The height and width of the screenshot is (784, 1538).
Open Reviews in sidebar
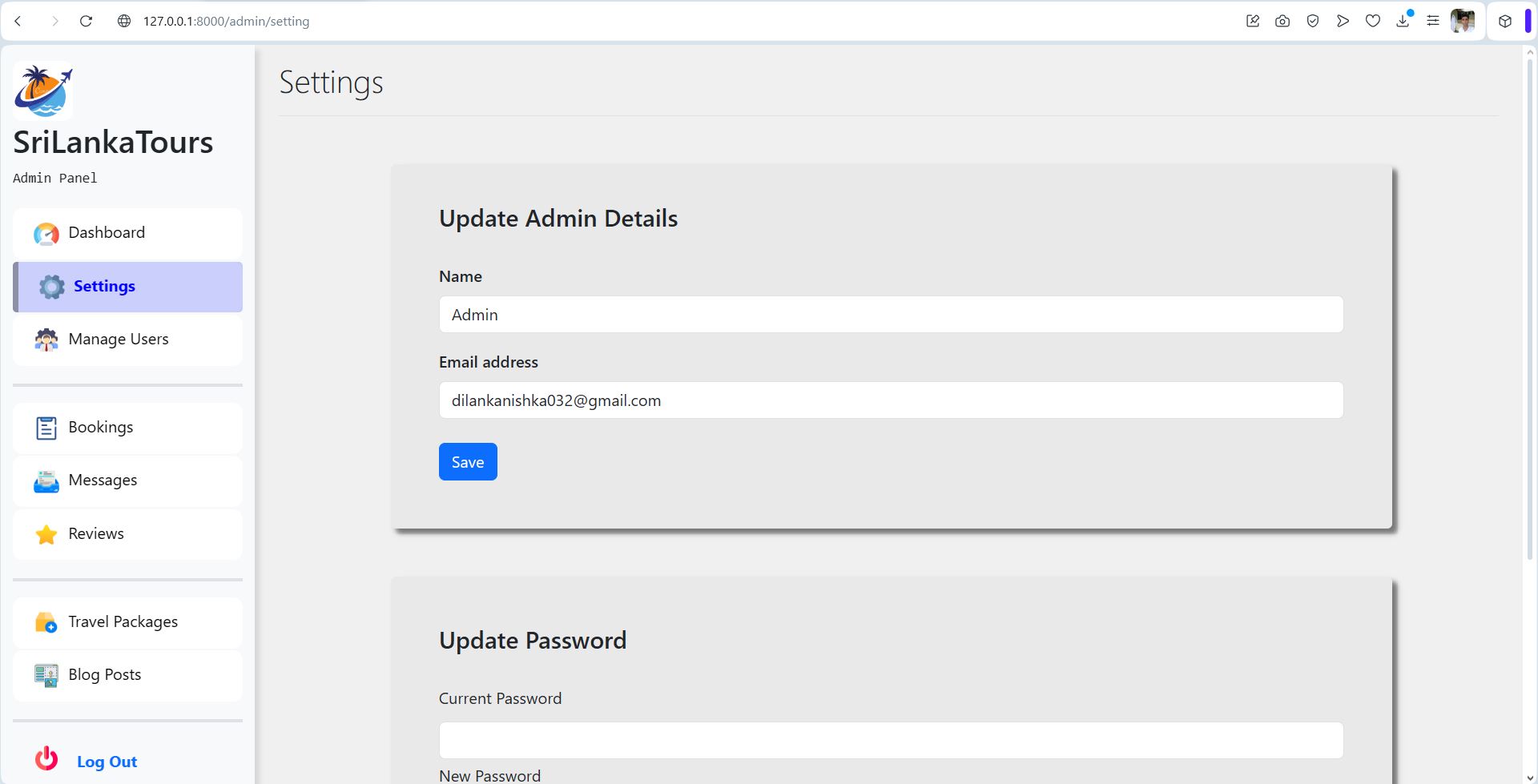tap(127, 534)
